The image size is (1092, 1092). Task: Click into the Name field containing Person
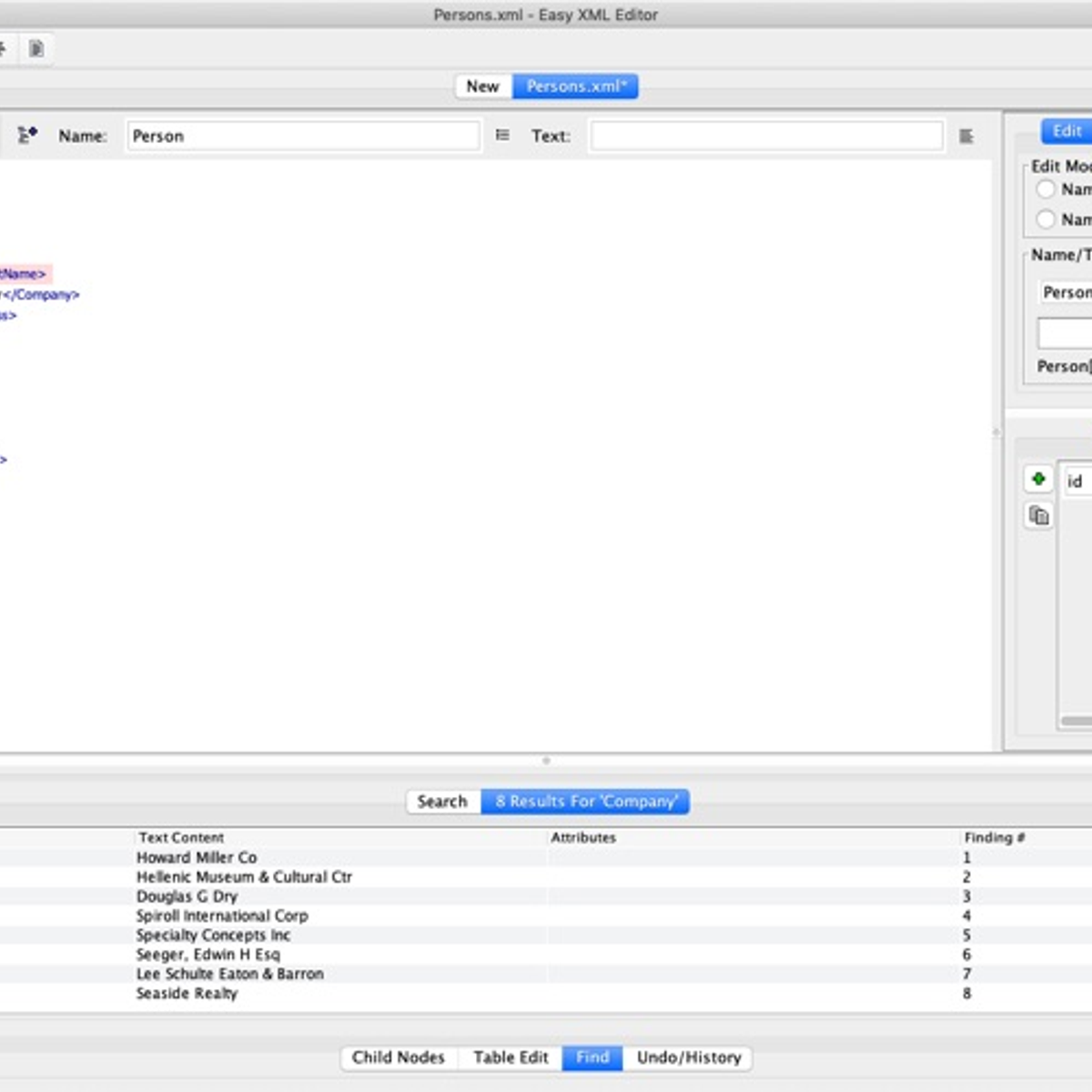pyautogui.click(x=302, y=136)
